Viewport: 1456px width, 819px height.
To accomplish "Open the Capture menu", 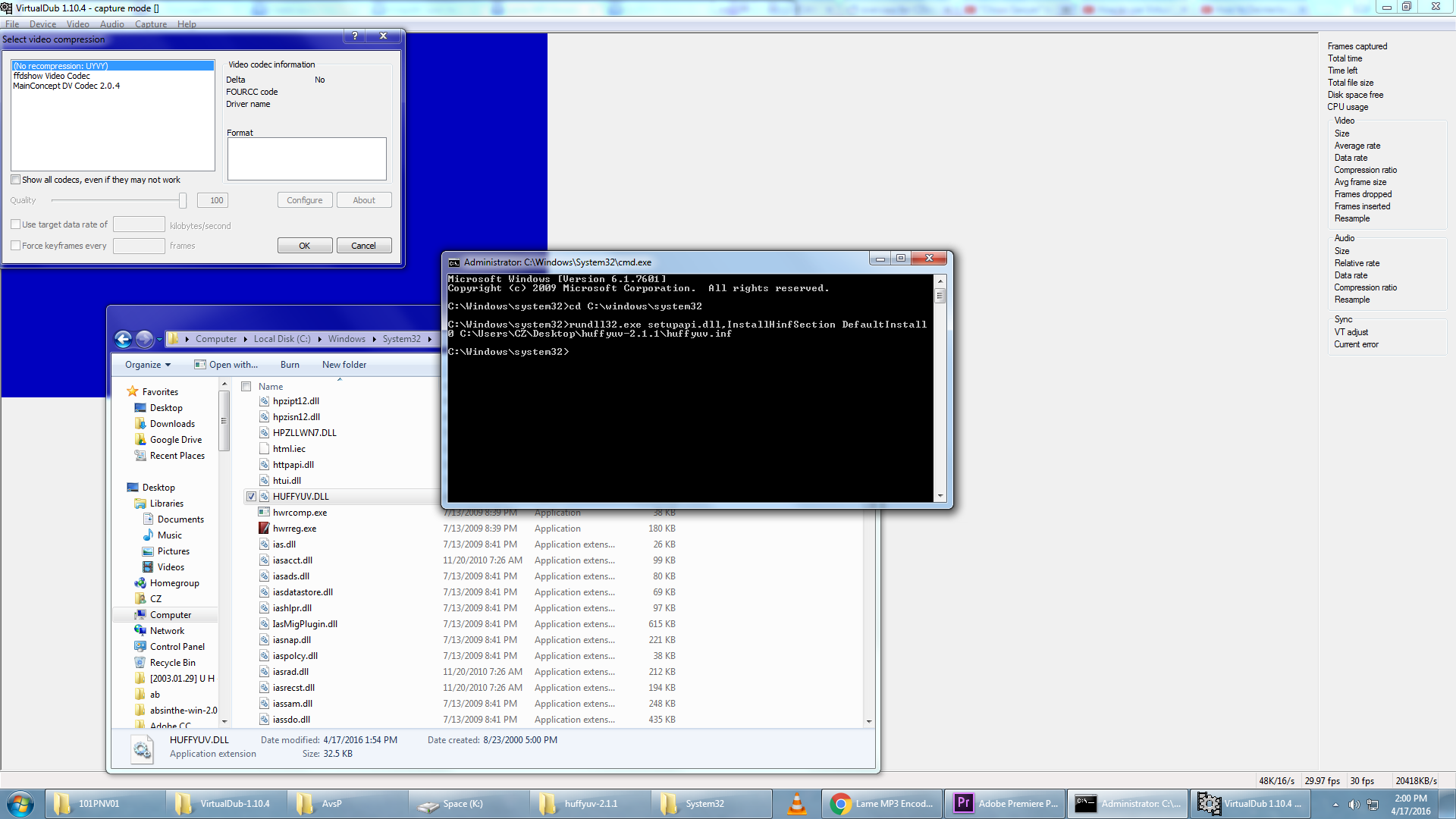I will point(150,24).
